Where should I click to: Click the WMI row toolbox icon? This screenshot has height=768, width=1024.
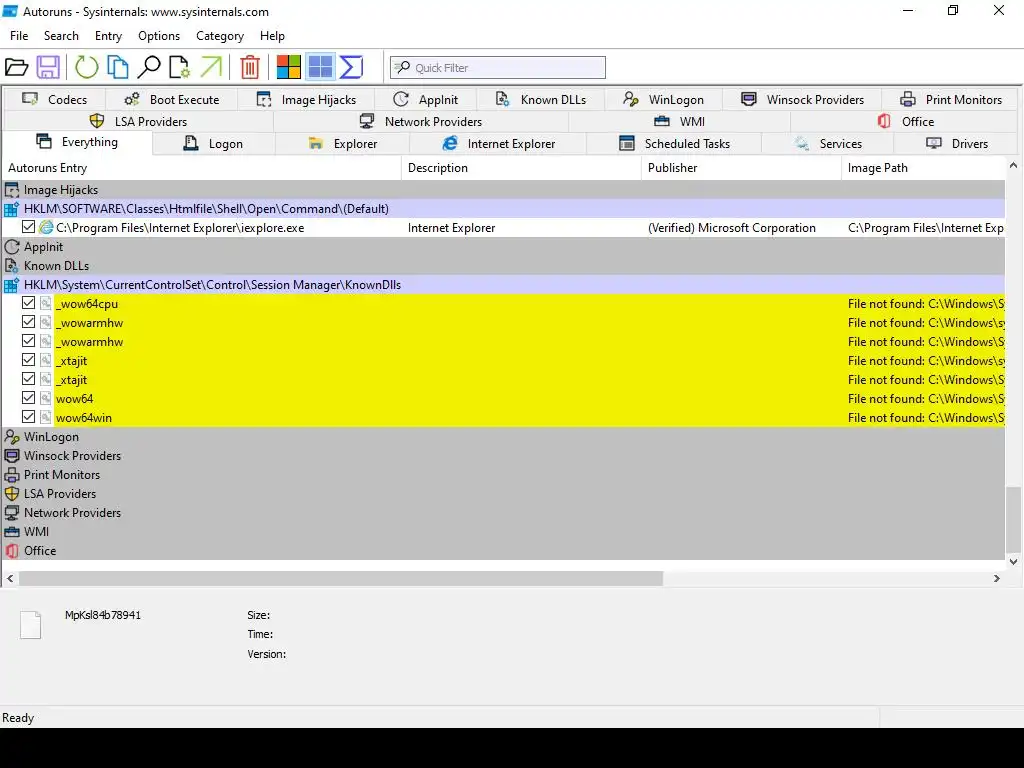tap(12, 532)
